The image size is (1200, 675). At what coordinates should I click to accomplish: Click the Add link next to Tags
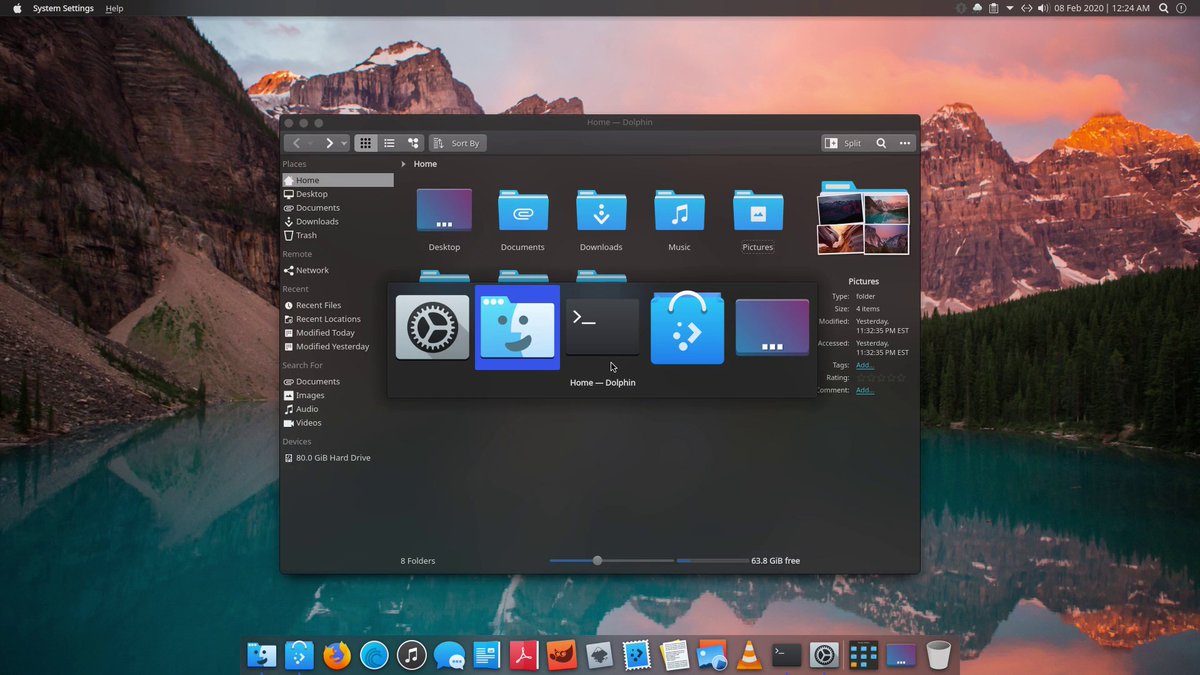tap(864, 366)
